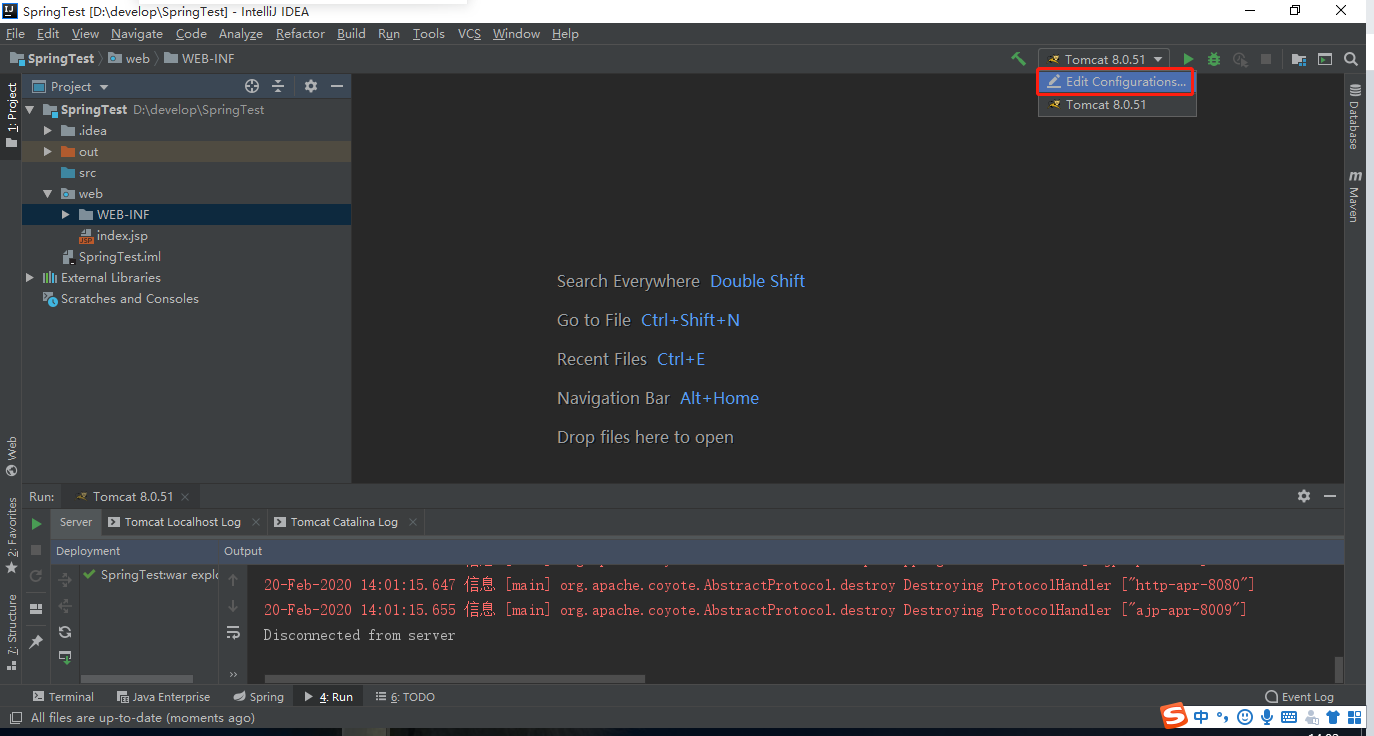
Task: Open the Navigate menu
Action: point(137,33)
